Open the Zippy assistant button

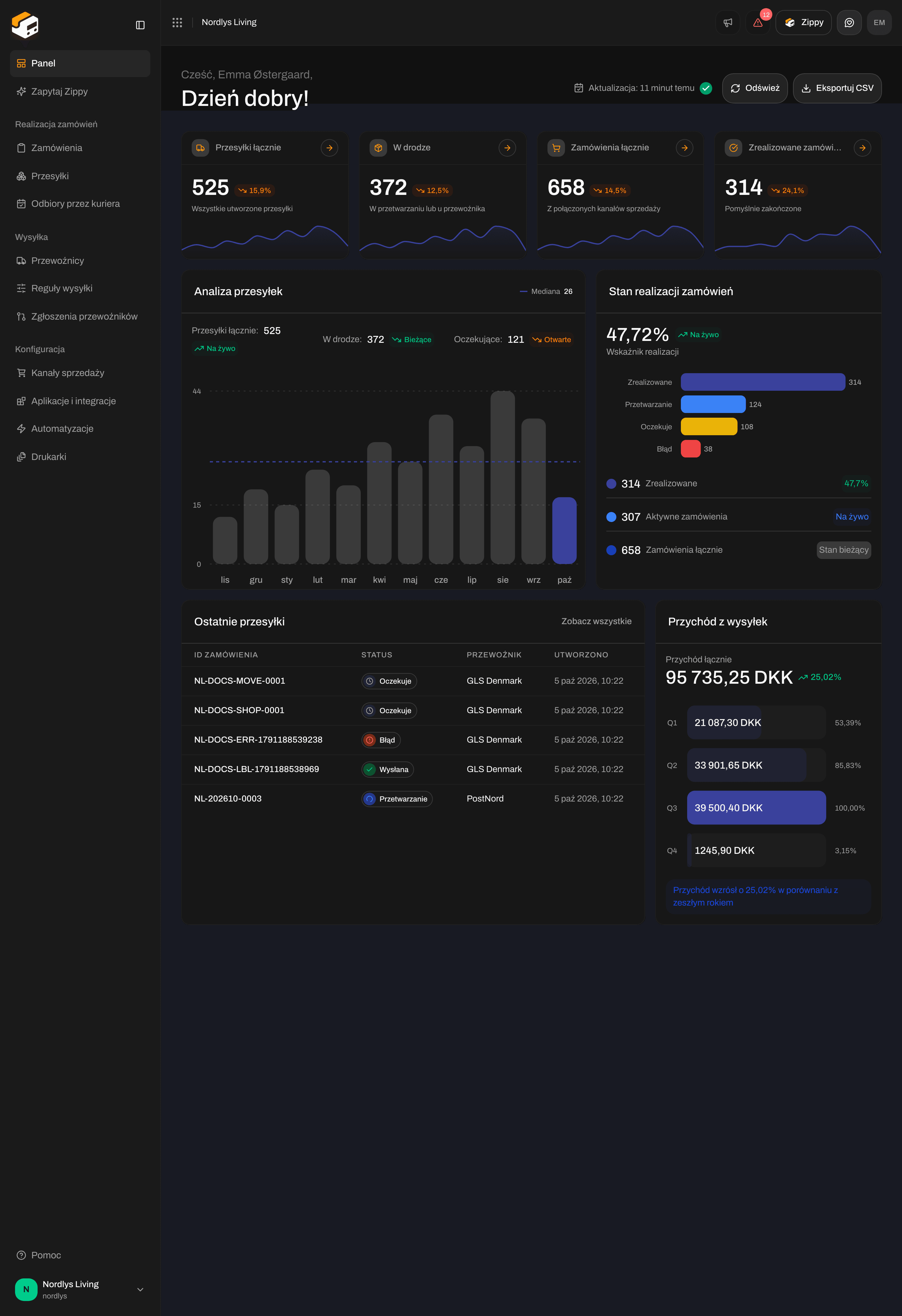tap(803, 23)
